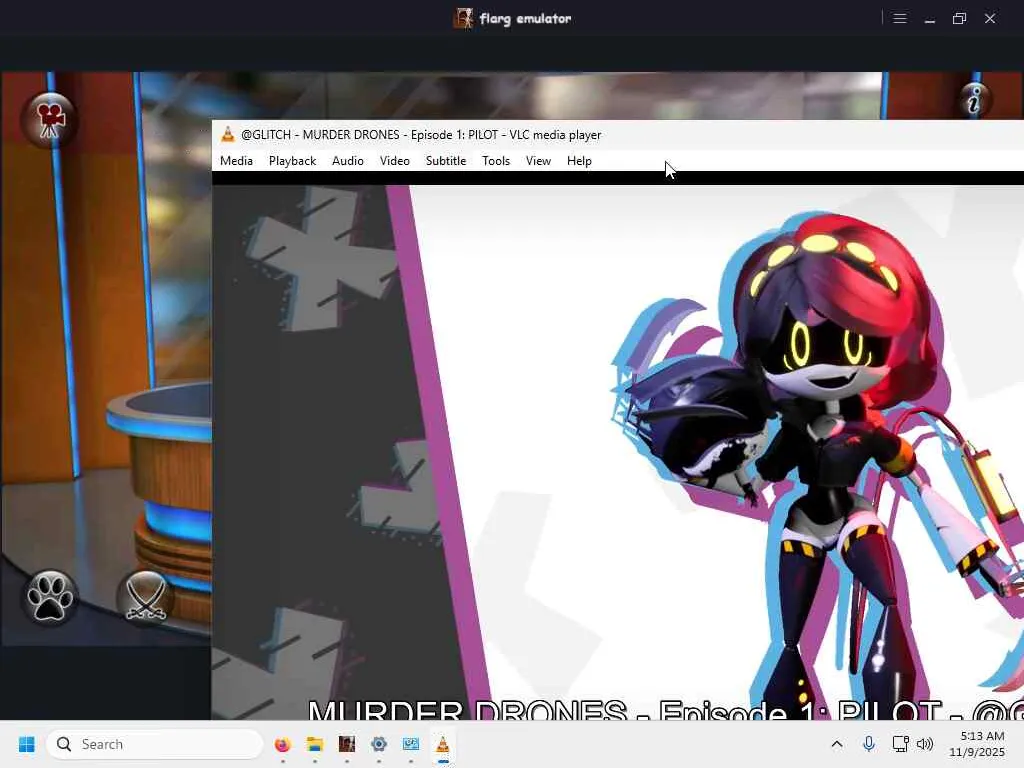Expand the hidden system tray icons chevron

tap(837, 744)
